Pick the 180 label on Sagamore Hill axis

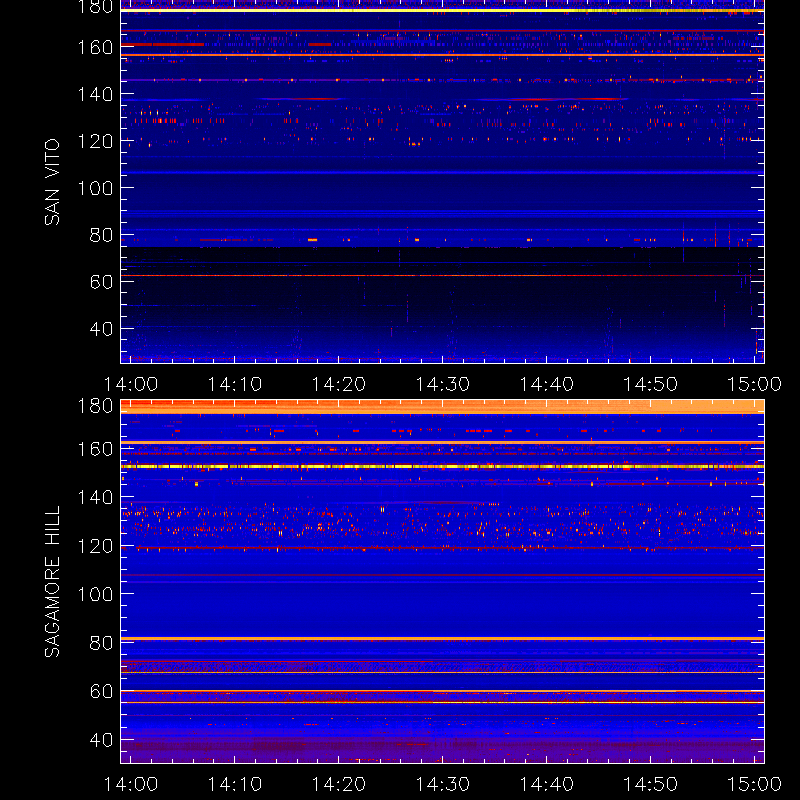click(x=95, y=406)
